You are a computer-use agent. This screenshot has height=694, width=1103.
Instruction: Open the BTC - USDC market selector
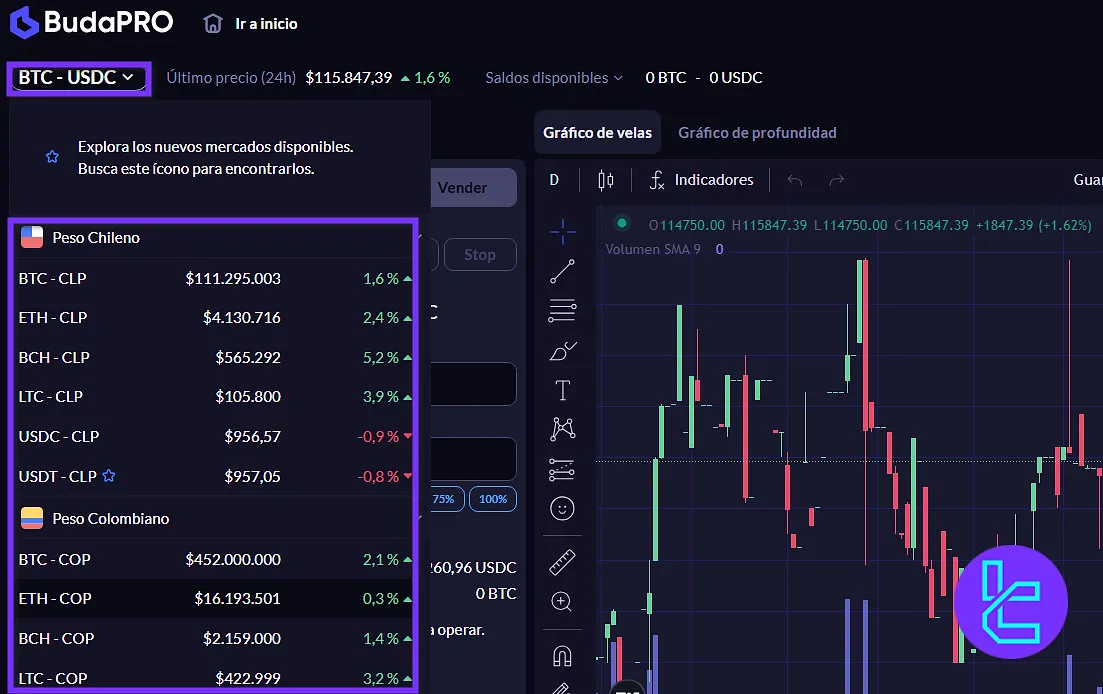78,77
